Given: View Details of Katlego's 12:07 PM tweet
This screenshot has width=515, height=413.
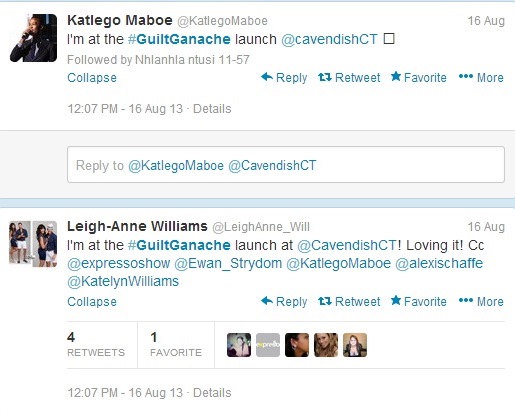Looking at the screenshot, I should coord(212,109).
